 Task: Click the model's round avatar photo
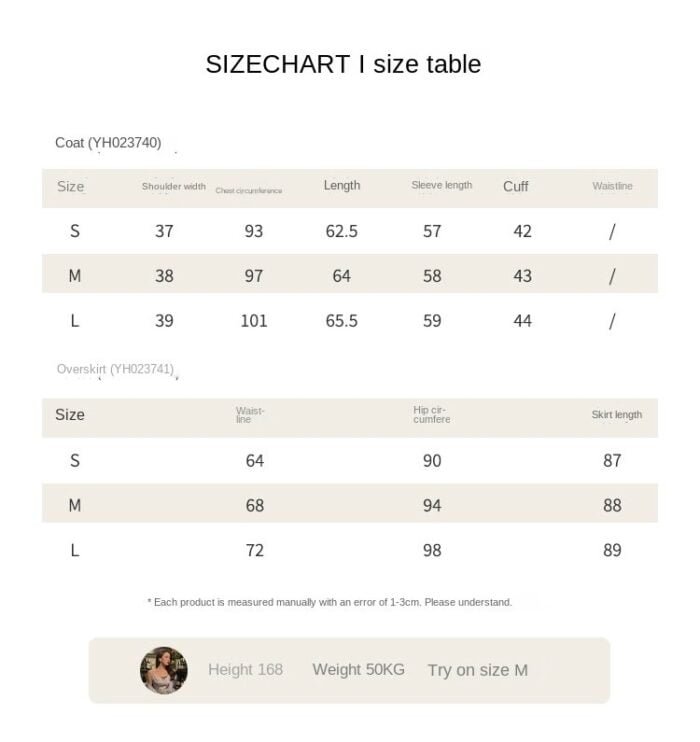(x=163, y=670)
